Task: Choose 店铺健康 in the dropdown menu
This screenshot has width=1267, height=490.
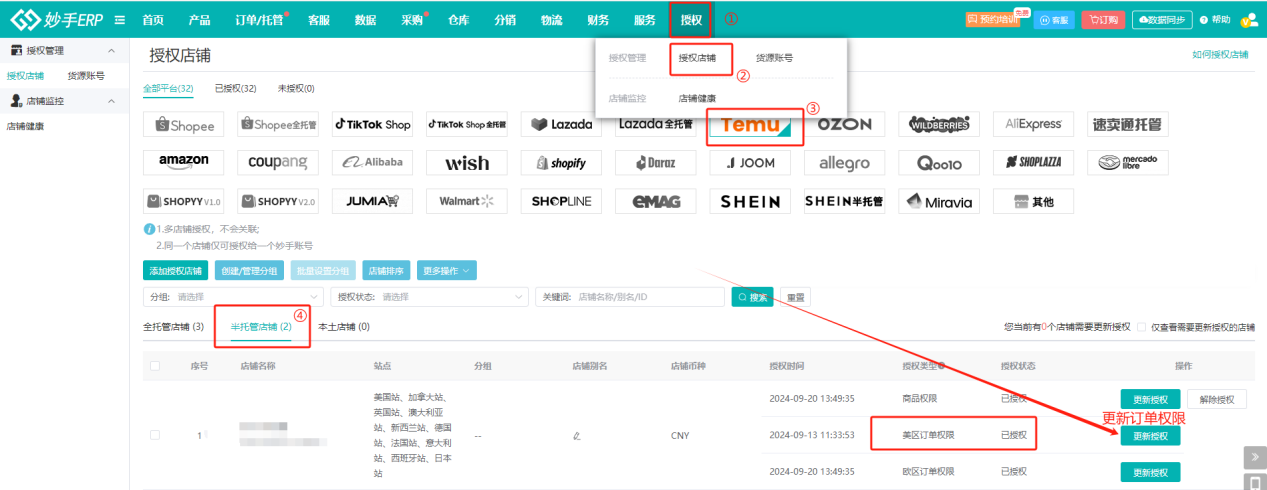Action: (x=697, y=99)
